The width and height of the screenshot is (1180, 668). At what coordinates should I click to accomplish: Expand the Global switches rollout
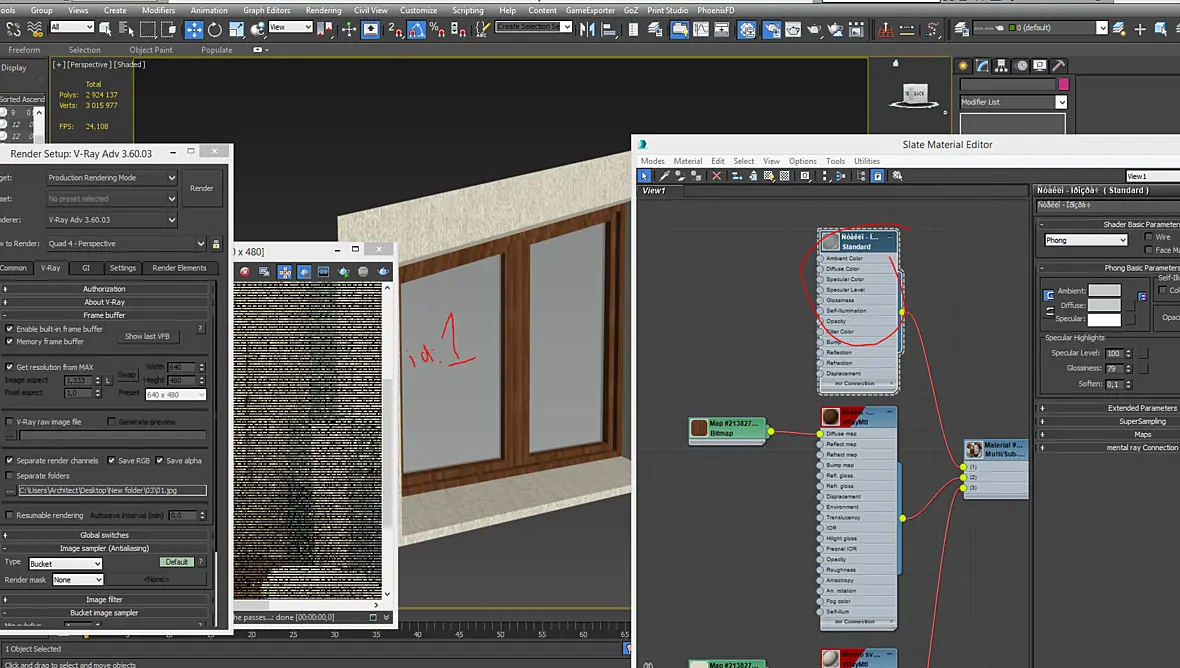105,535
